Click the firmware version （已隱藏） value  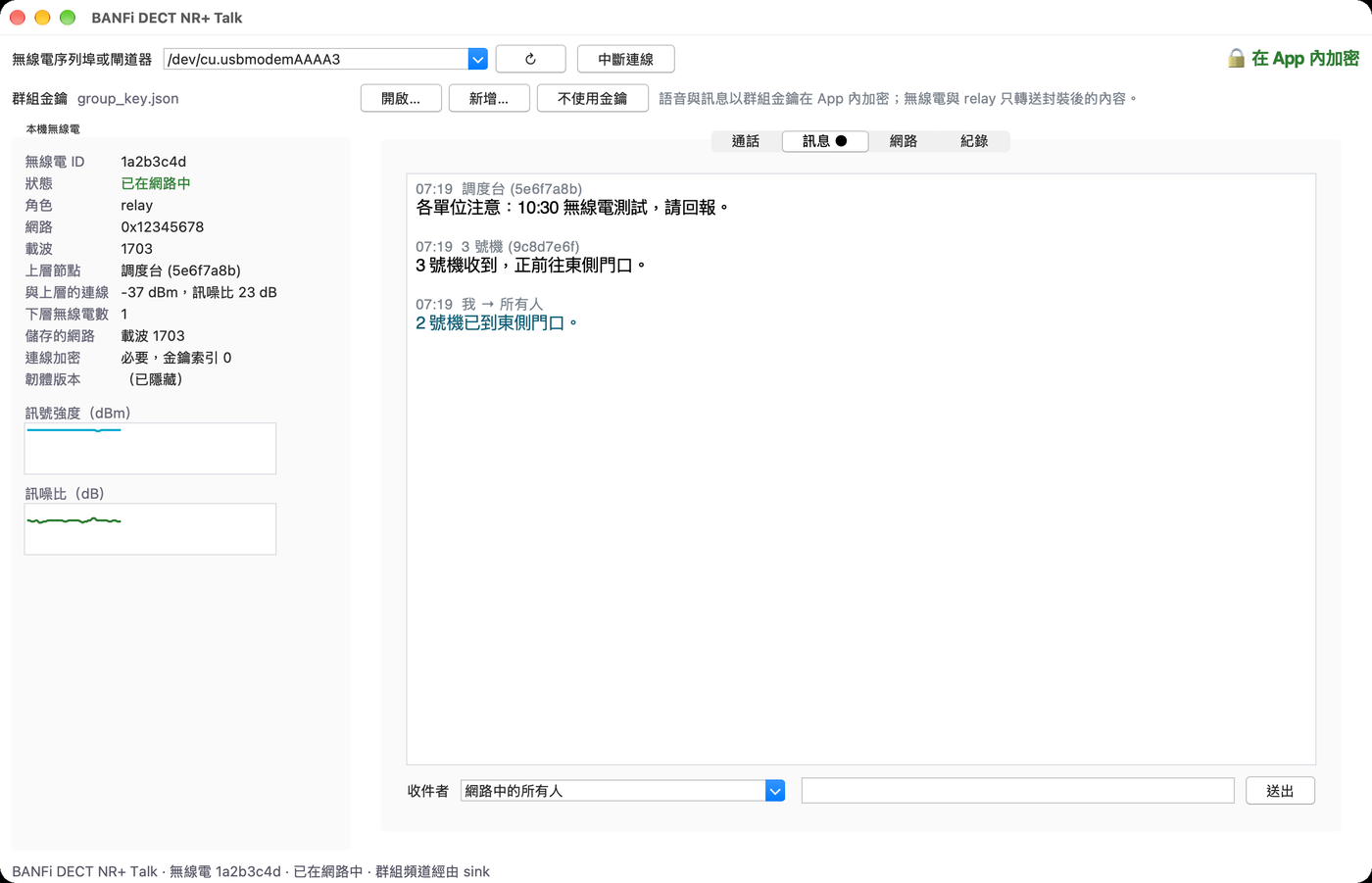pyautogui.click(x=155, y=379)
